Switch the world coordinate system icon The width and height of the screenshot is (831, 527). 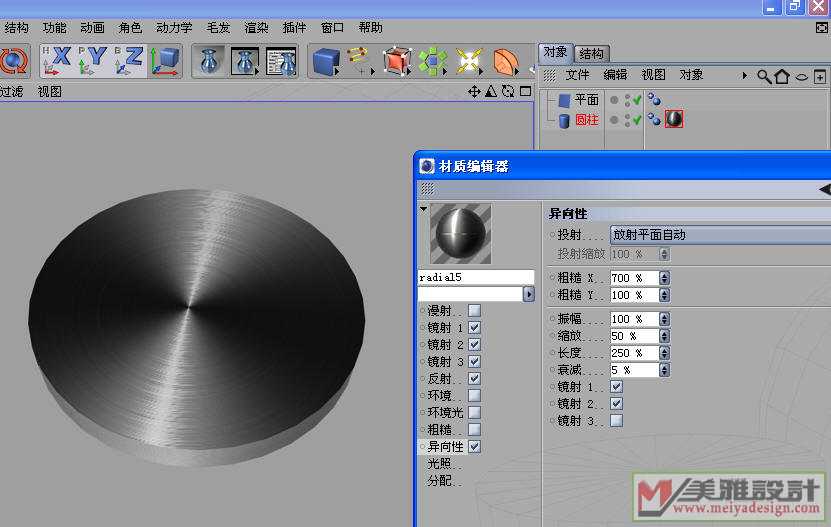point(165,61)
